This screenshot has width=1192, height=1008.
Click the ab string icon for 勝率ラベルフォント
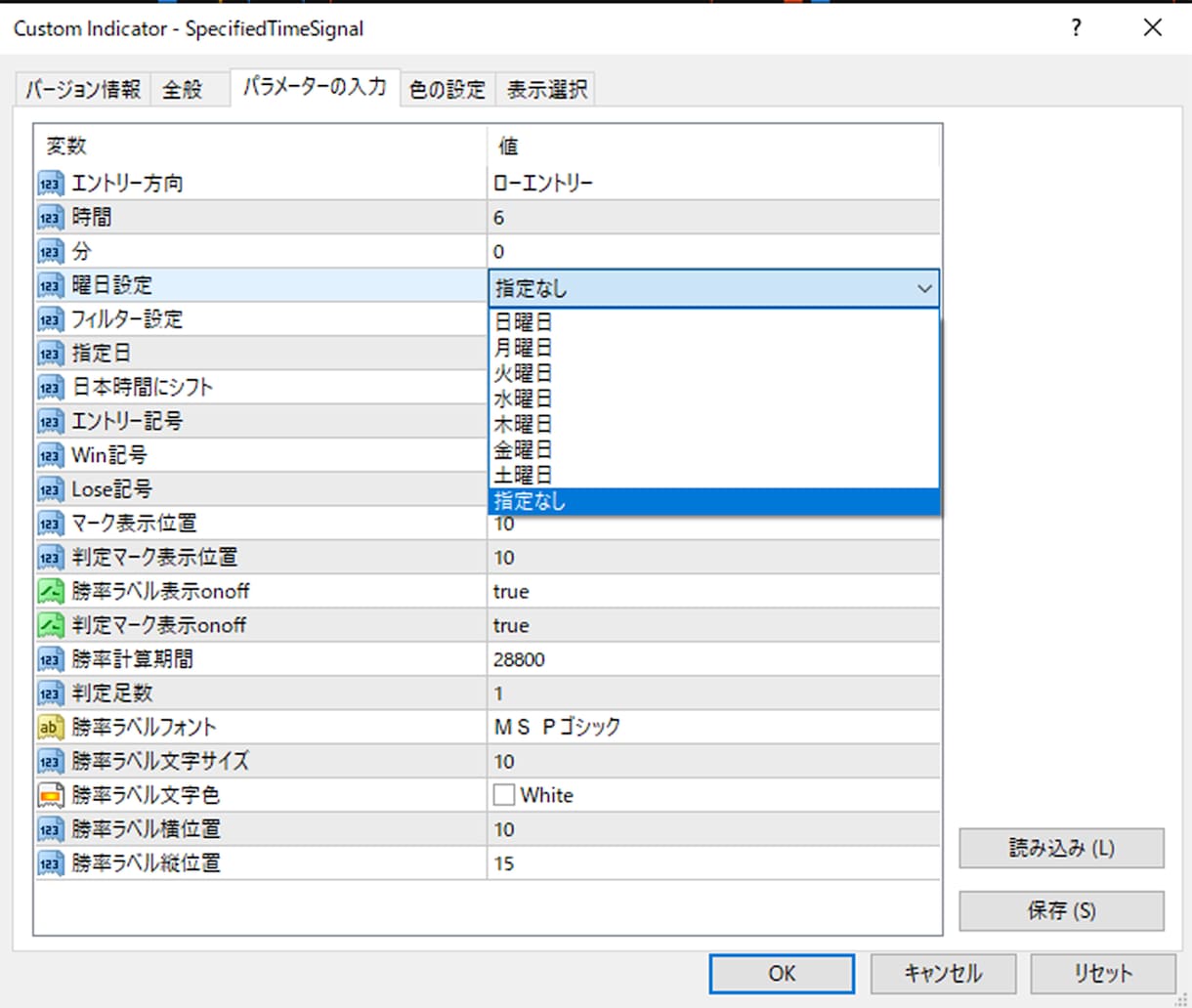[x=51, y=728]
